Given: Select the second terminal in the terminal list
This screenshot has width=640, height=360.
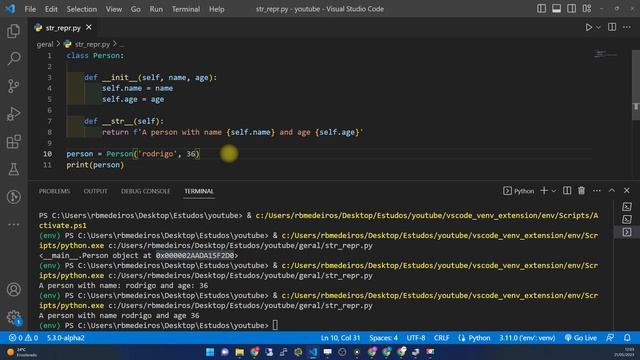Looking at the screenshot, I should coord(627,220).
